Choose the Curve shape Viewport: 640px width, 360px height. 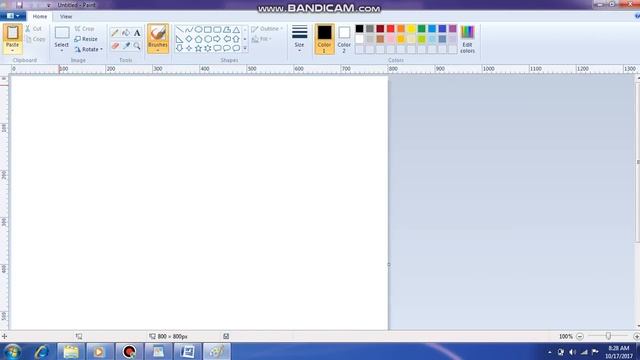click(189, 30)
